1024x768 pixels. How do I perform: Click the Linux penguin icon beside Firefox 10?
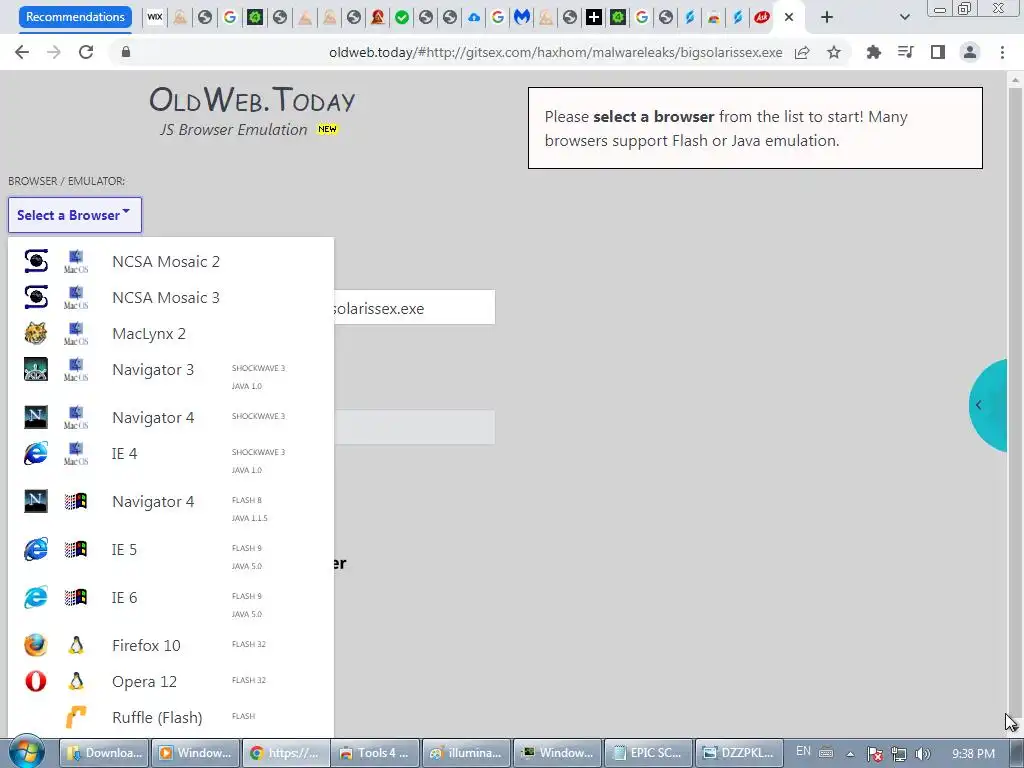tap(76, 645)
